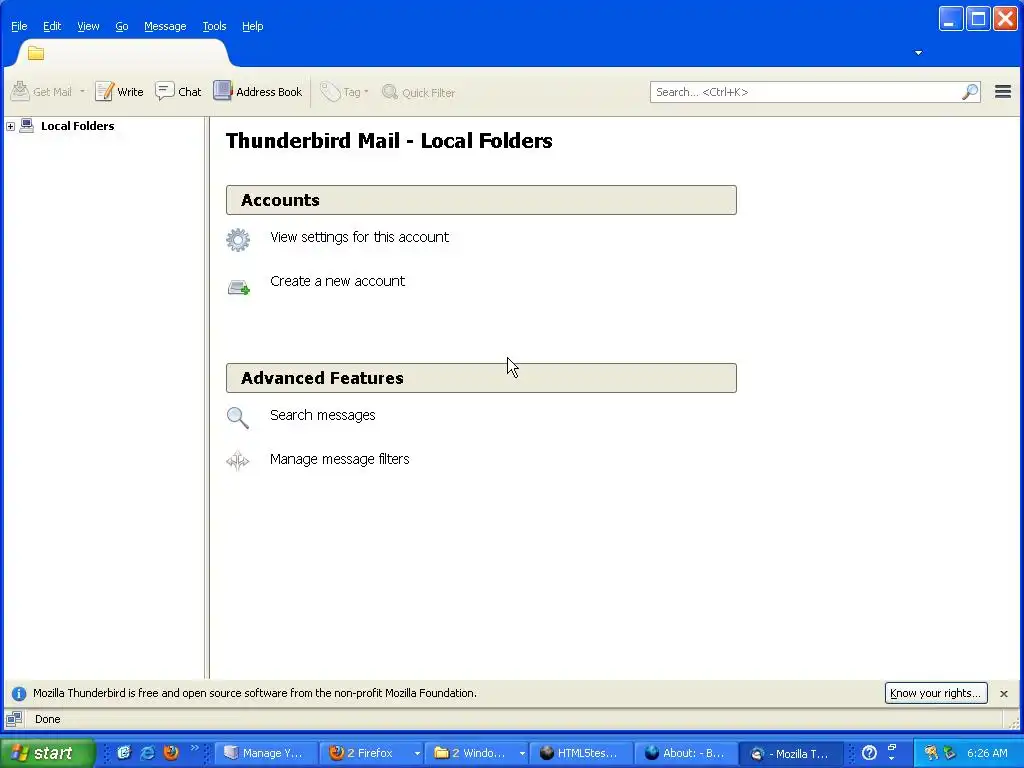Switch to Manage Y... taskbar window

click(266, 753)
